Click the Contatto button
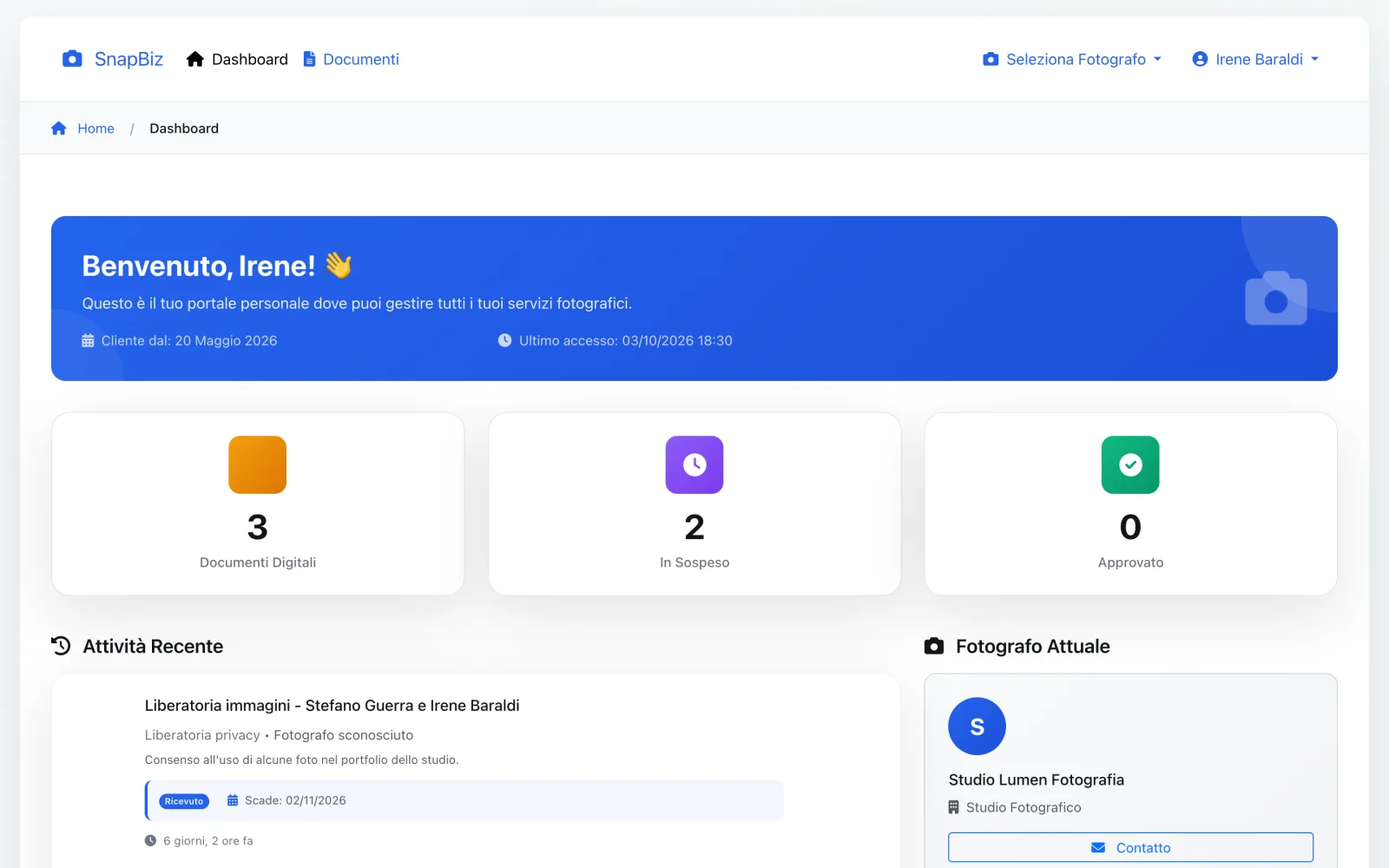The height and width of the screenshot is (868, 1389). [x=1130, y=847]
